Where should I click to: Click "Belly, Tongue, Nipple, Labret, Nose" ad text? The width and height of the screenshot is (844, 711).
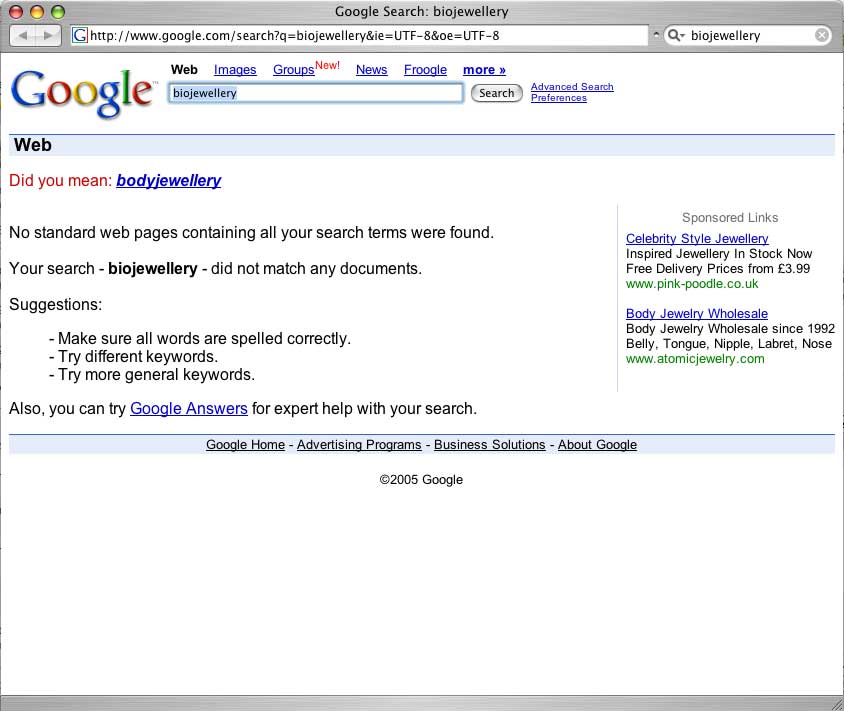(729, 343)
